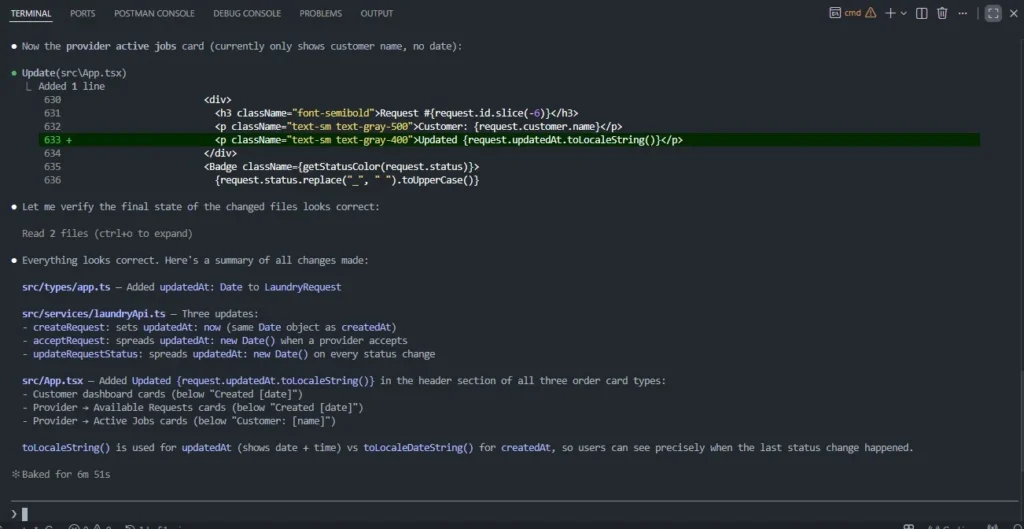Click 'Everything looks correct' summary line
The height and width of the screenshot is (529, 1024).
pyautogui.click(x=195, y=261)
